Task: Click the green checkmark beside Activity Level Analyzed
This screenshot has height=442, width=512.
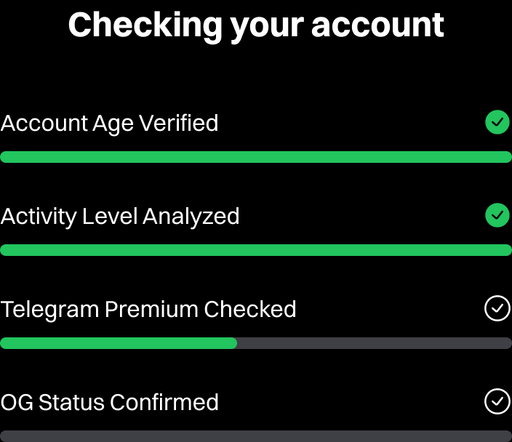Action: (x=497, y=215)
